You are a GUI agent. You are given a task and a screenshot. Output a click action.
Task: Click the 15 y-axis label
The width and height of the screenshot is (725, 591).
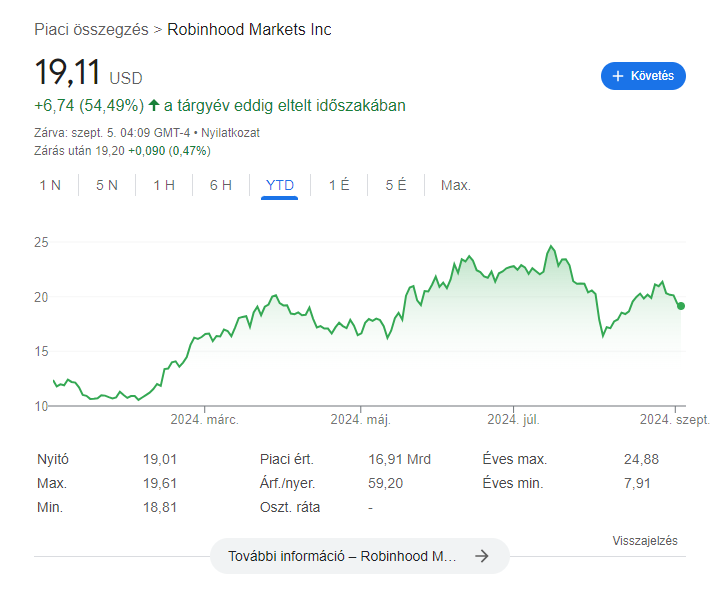pyautogui.click(x=41, y=351)
